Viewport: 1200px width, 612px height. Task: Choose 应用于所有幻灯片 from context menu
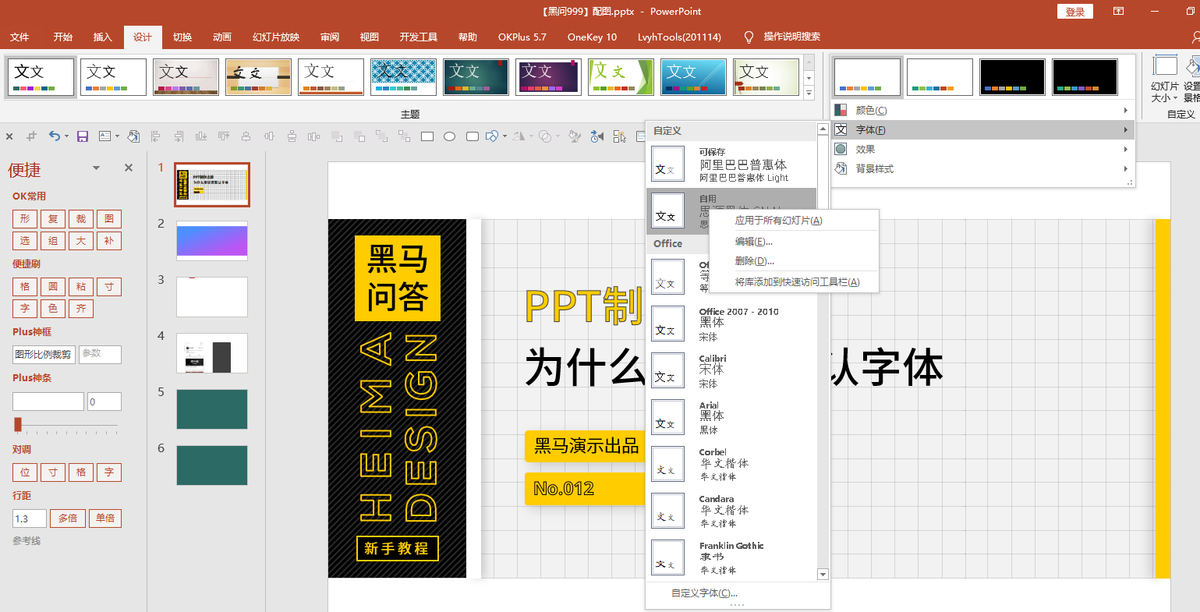tap(778, 220)
